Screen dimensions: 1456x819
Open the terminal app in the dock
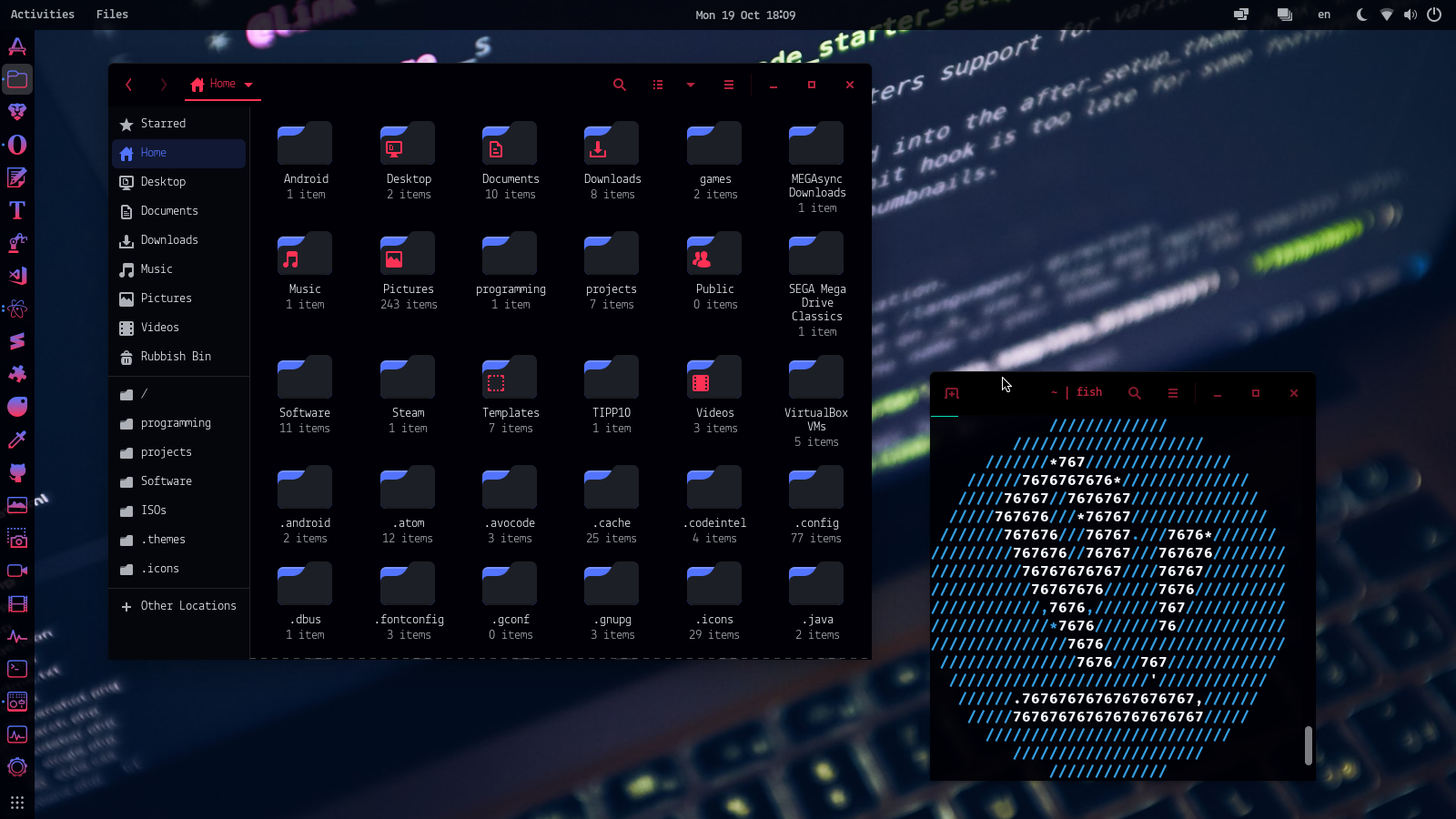17,669
